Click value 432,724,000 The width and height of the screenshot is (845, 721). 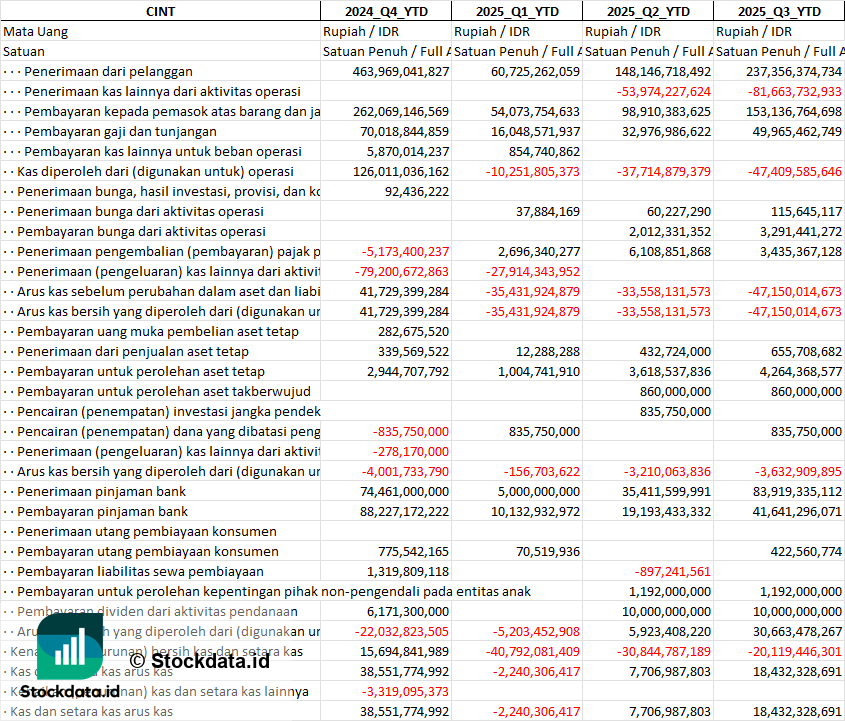click(x=675, y=351)
